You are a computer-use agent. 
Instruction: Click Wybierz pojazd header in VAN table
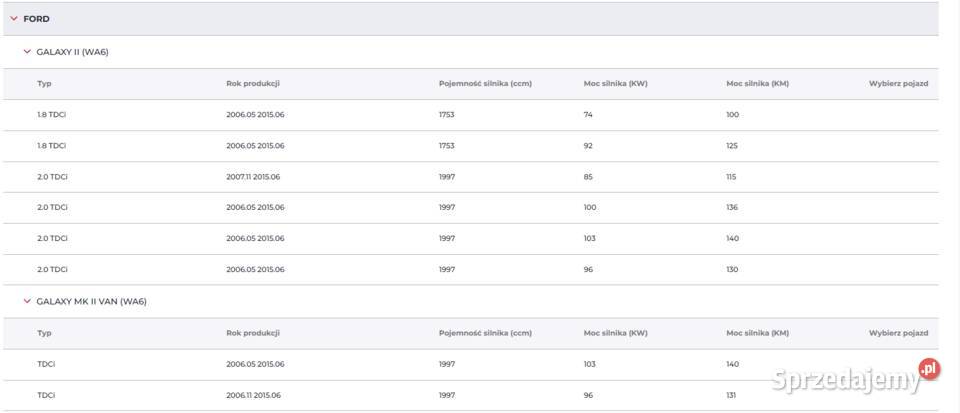[898, 333]
